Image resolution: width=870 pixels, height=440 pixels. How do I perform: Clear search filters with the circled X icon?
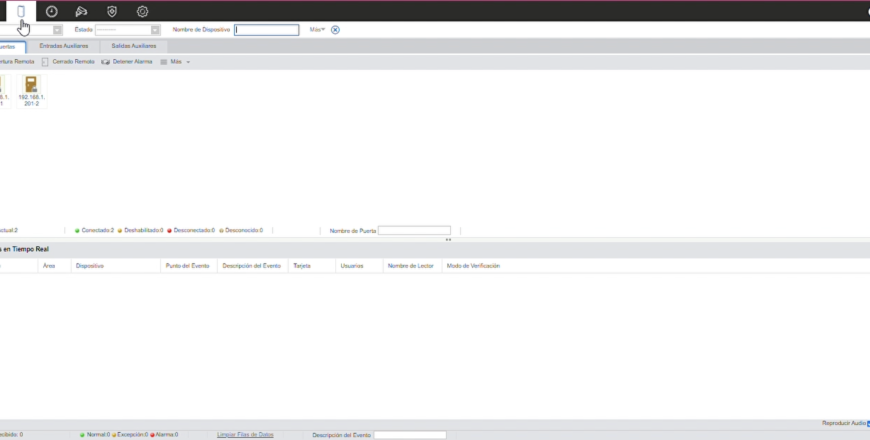(x=335, y=30)
